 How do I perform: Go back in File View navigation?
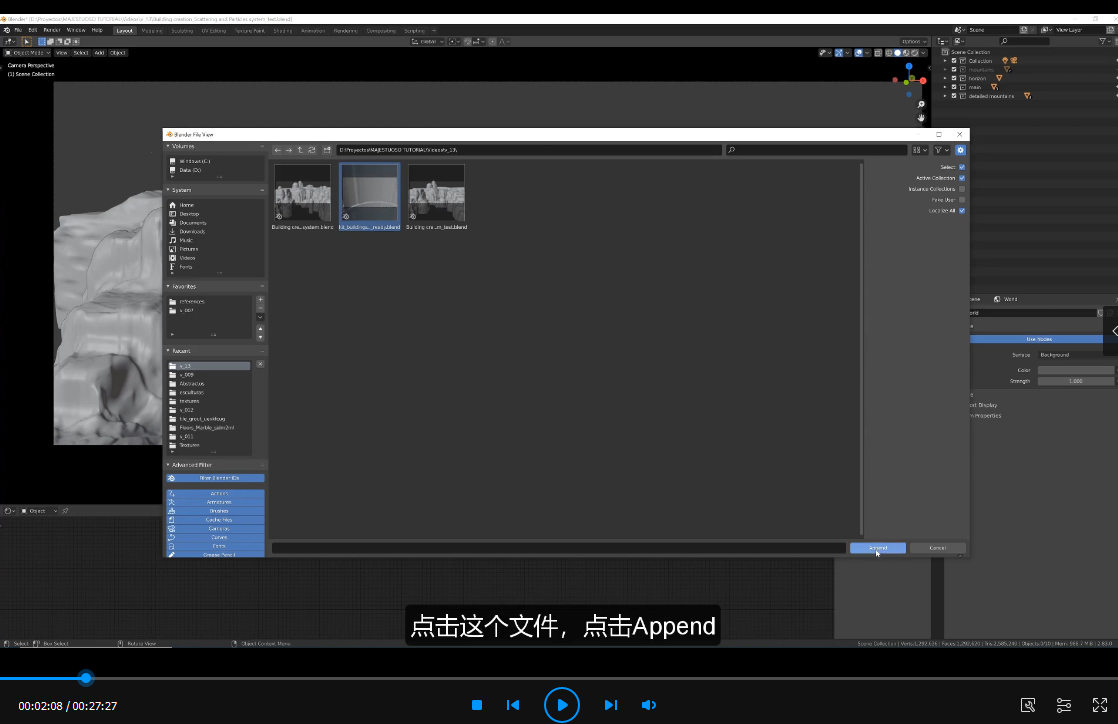point(277,150)
